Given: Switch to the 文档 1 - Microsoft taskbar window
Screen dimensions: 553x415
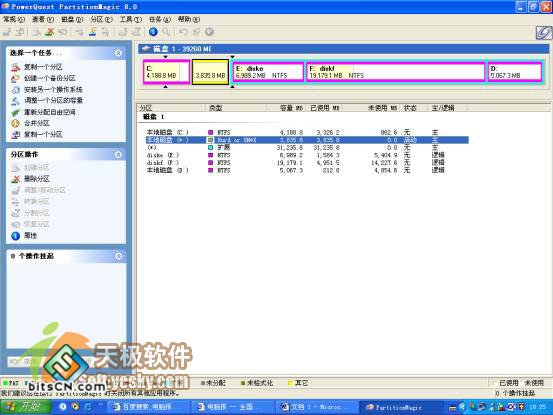Looking at the screenshot, I should [x=317, y=407].
